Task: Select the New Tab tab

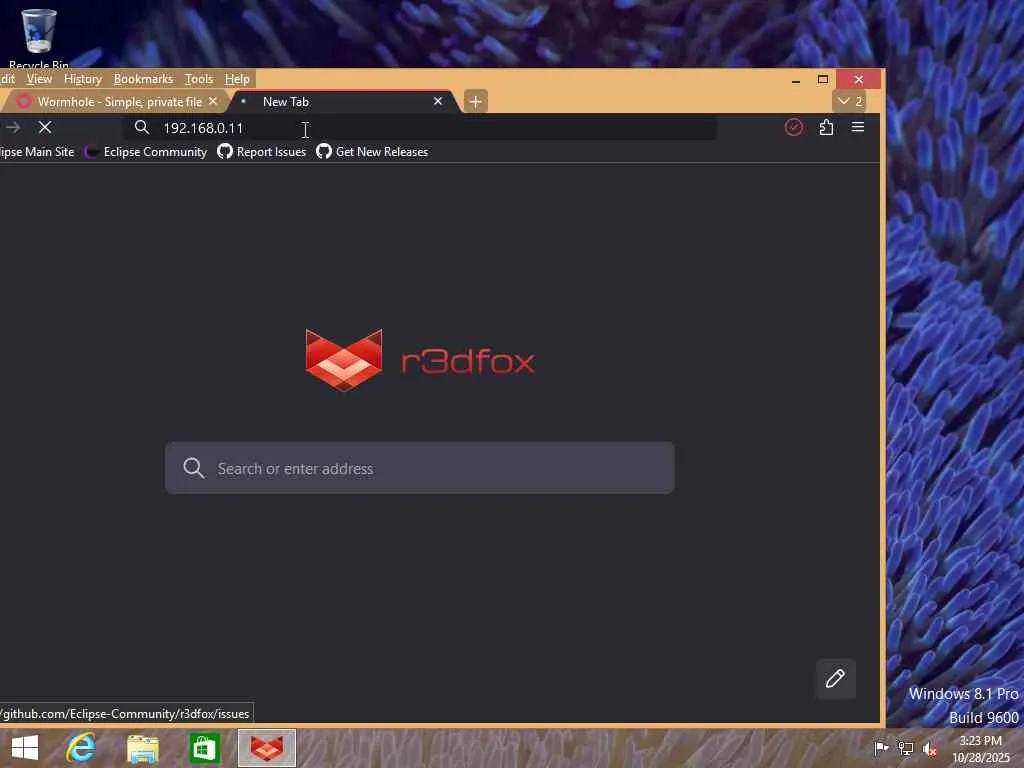Action: tap(342, 101)
